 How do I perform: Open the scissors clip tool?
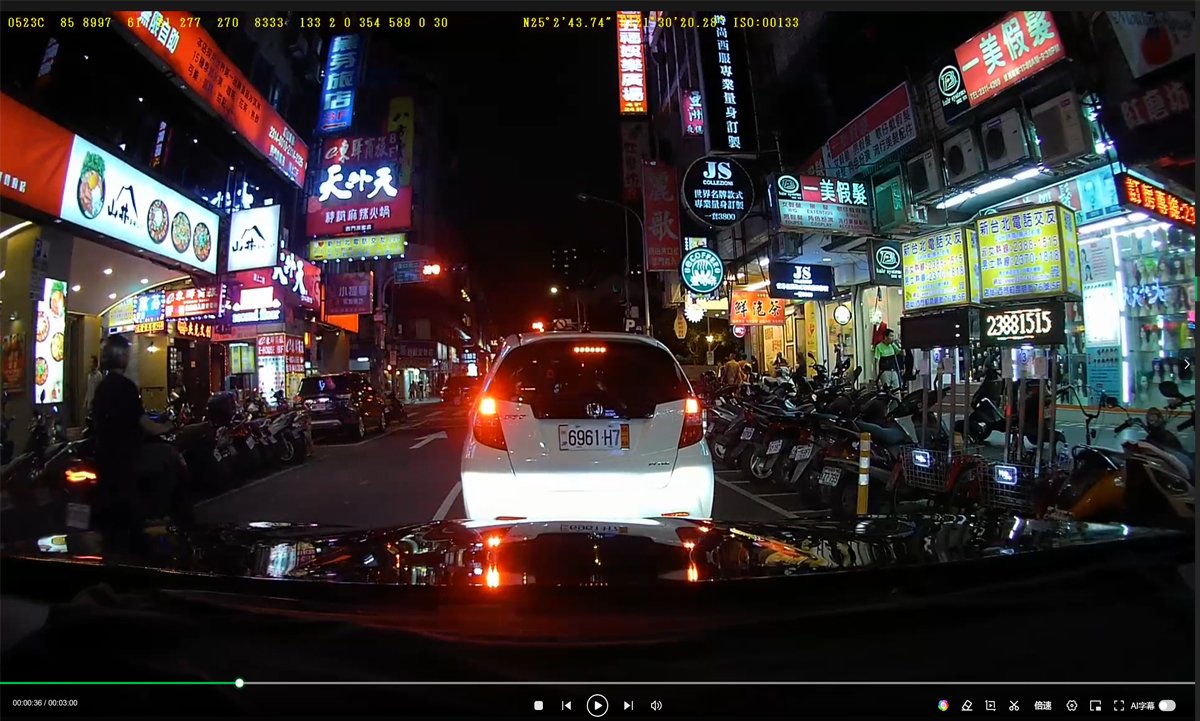tap(1013, 705)
